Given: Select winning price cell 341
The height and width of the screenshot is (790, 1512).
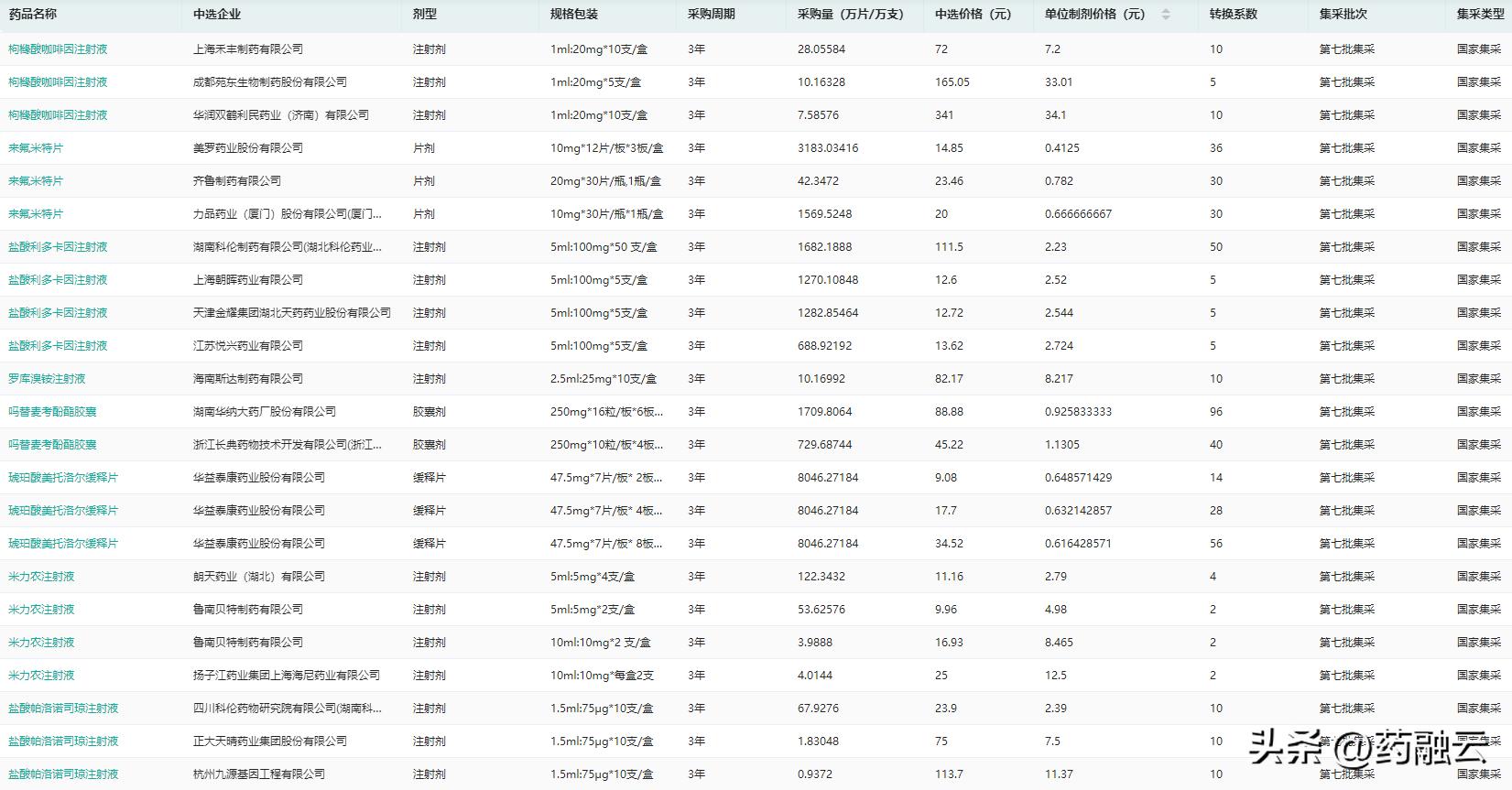Looking at the screenshot, I should pos(944,115).
